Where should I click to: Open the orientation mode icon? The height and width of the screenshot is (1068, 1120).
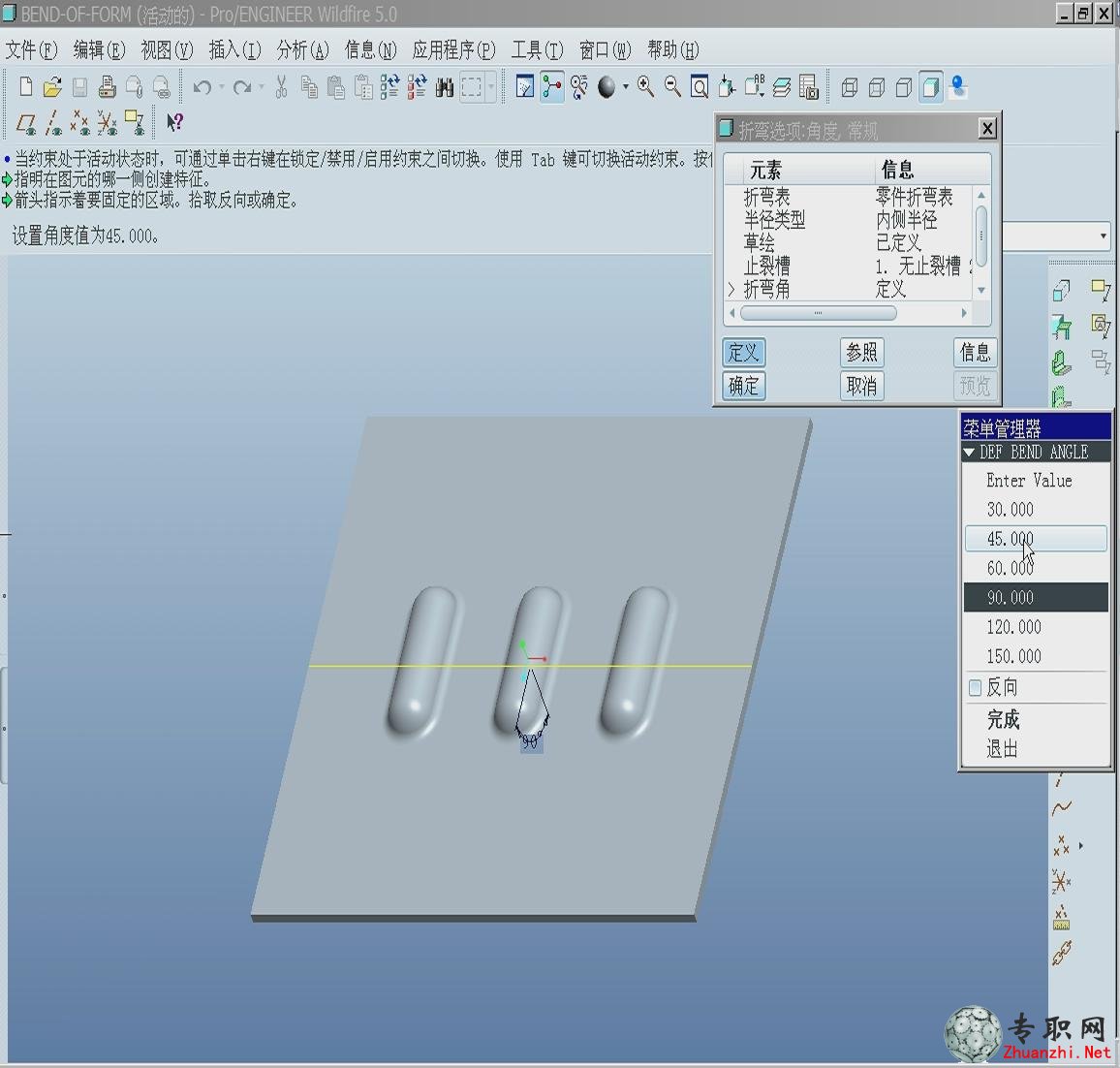(579, 87)
